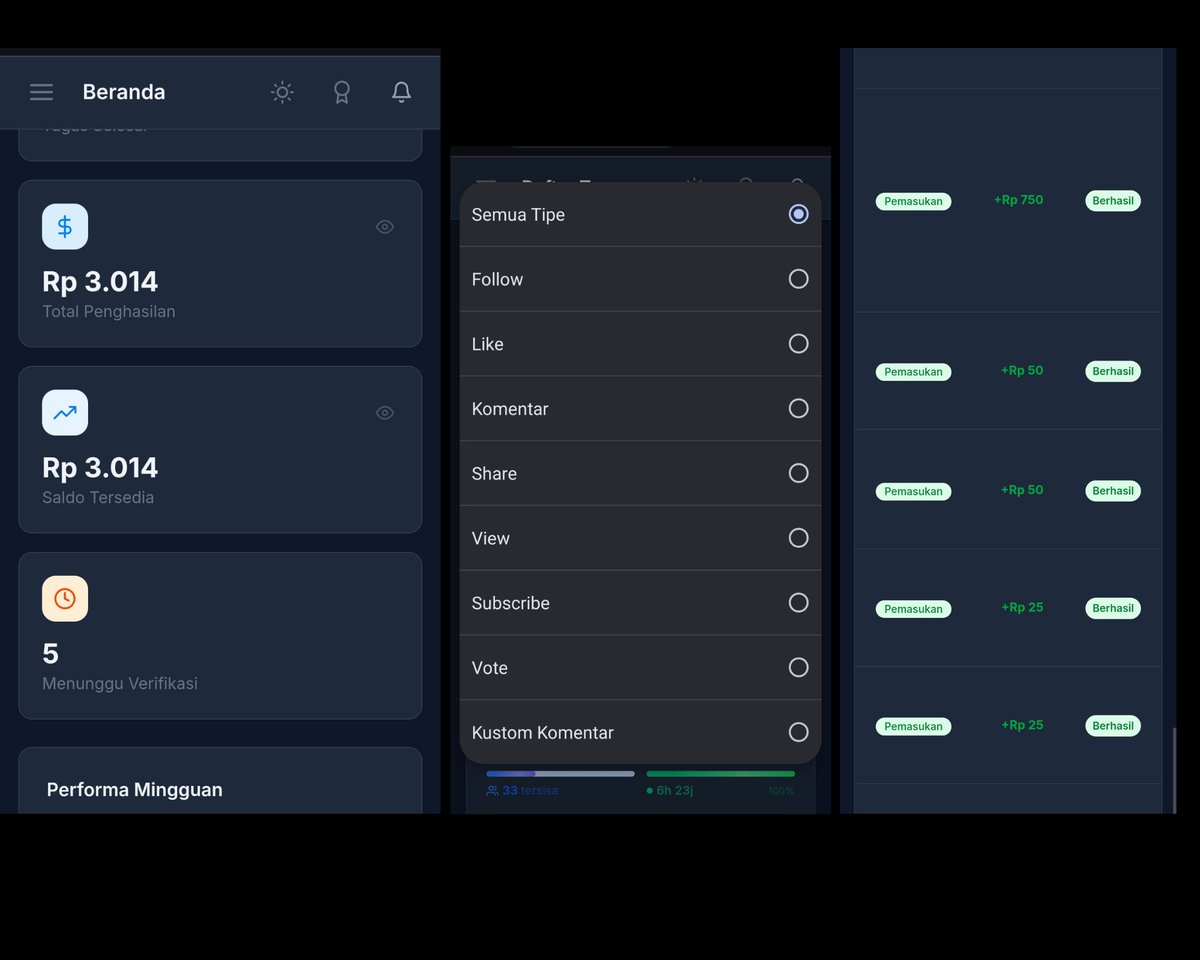The image size is (1200, 960).
Task: Click the green progress bar above 6h 23j
Action: pos(721,773)
